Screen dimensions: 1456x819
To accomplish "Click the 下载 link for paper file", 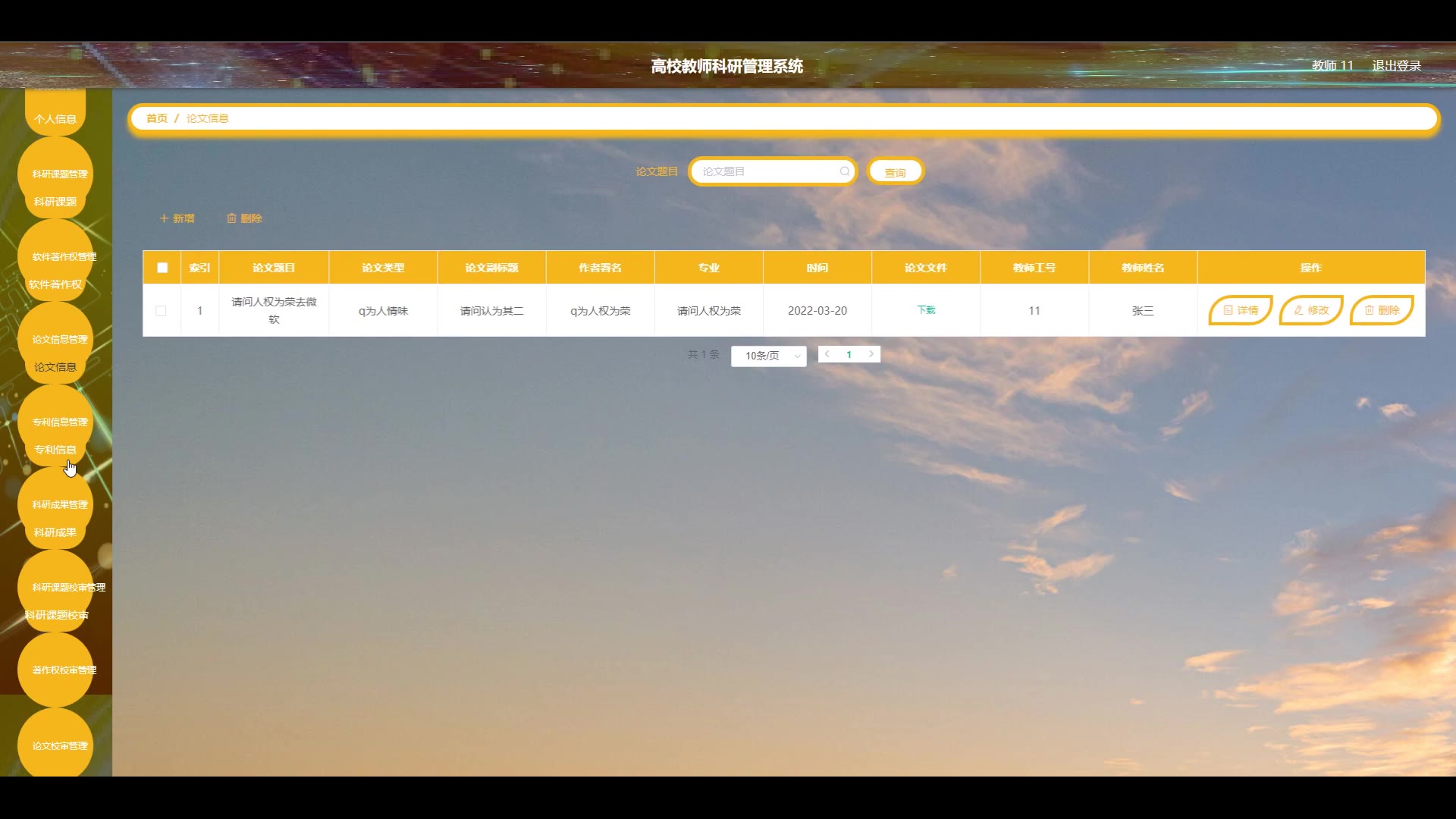I will tap(926, 310).
